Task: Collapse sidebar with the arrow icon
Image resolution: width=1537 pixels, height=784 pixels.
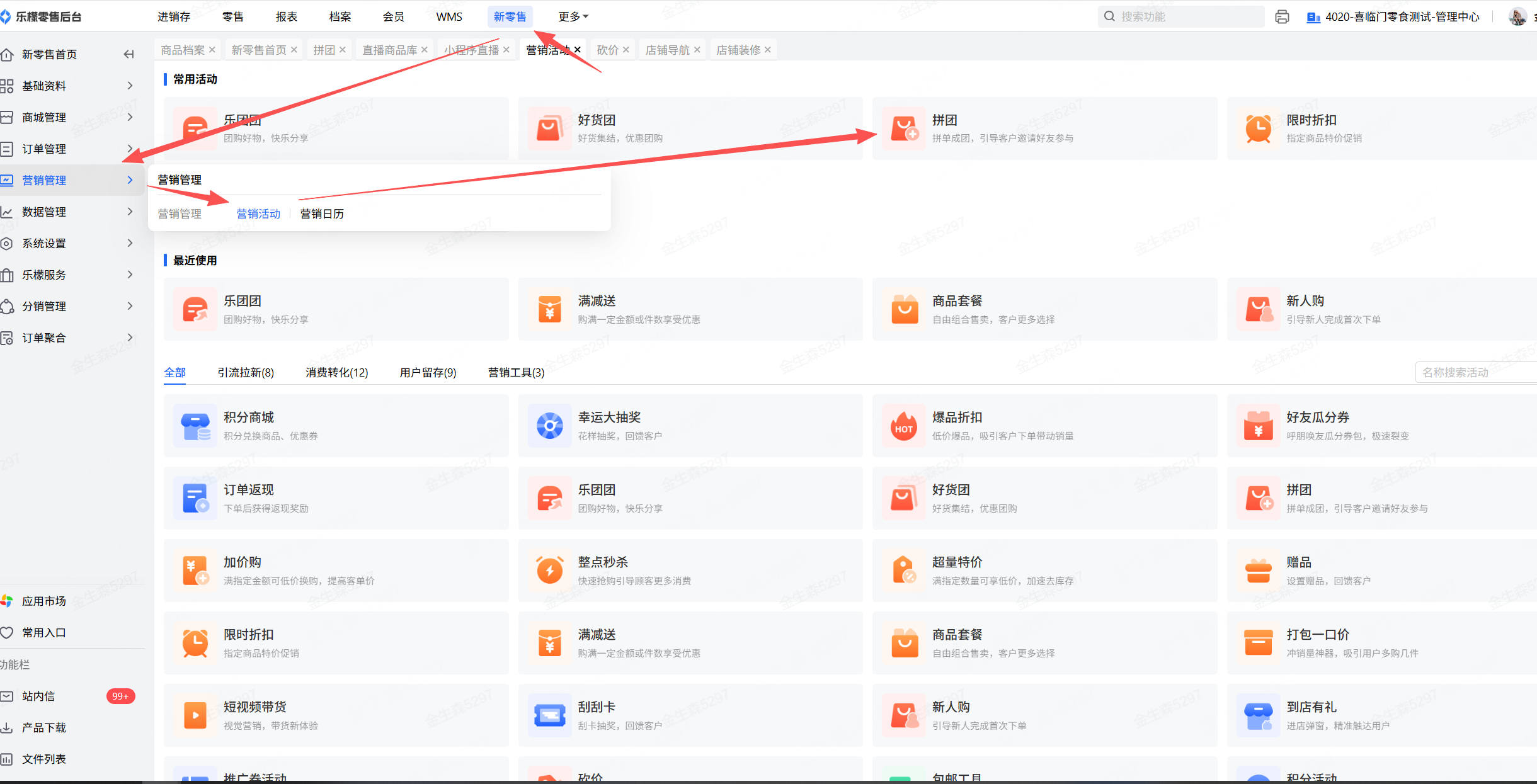Action: tap(129, 54)
